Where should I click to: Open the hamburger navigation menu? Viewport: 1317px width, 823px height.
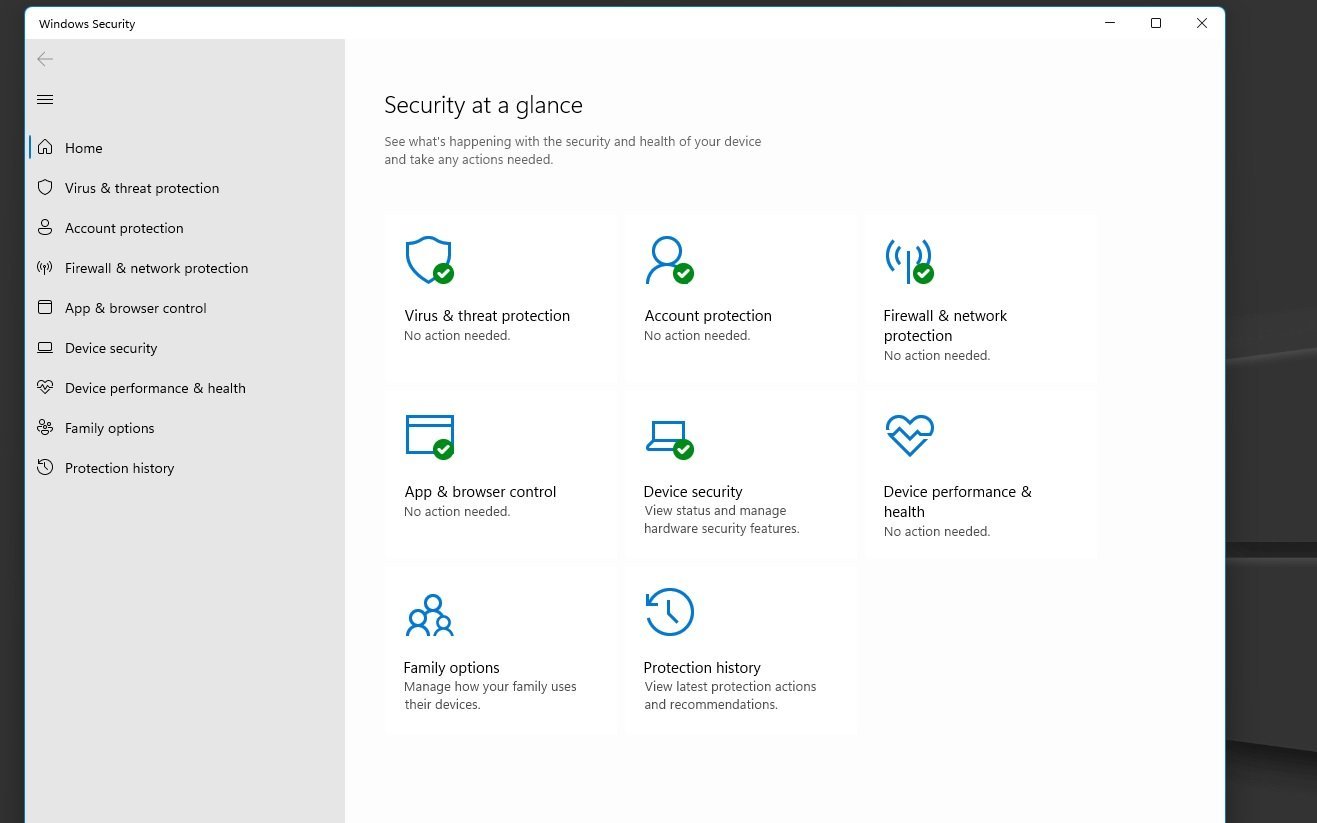45,99
